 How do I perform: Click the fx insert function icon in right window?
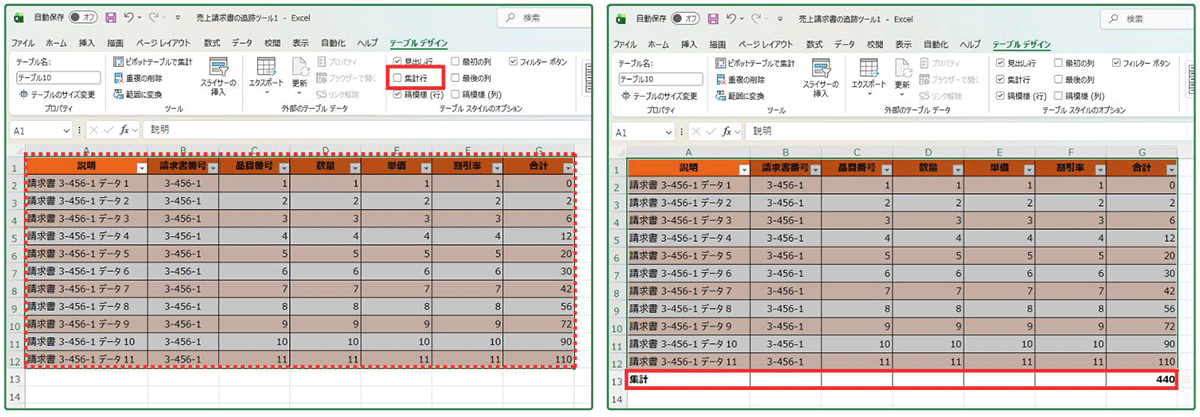tap(726, 130)
